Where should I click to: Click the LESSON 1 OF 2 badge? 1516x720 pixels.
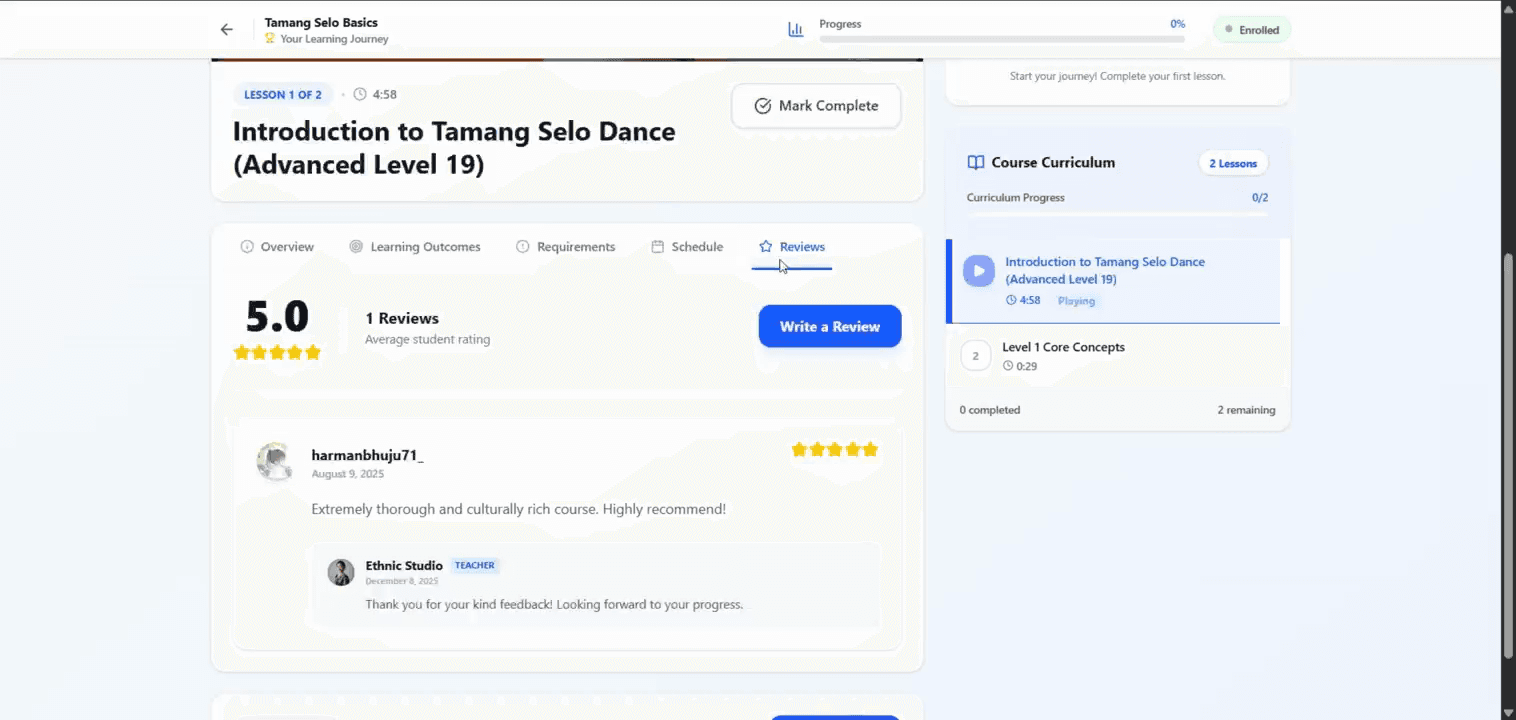coord(283,95)
